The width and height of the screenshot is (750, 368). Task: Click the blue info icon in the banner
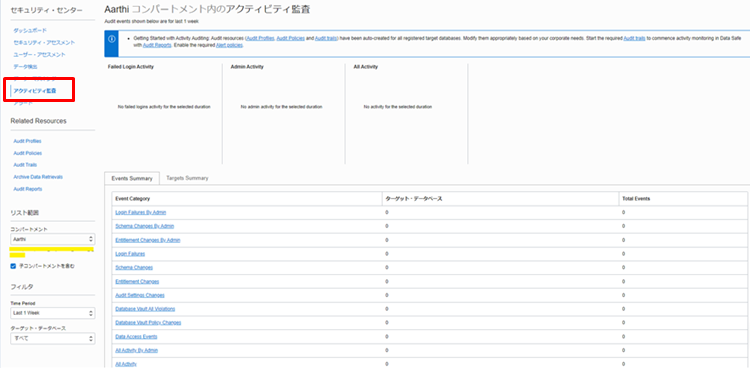point(111,39)
